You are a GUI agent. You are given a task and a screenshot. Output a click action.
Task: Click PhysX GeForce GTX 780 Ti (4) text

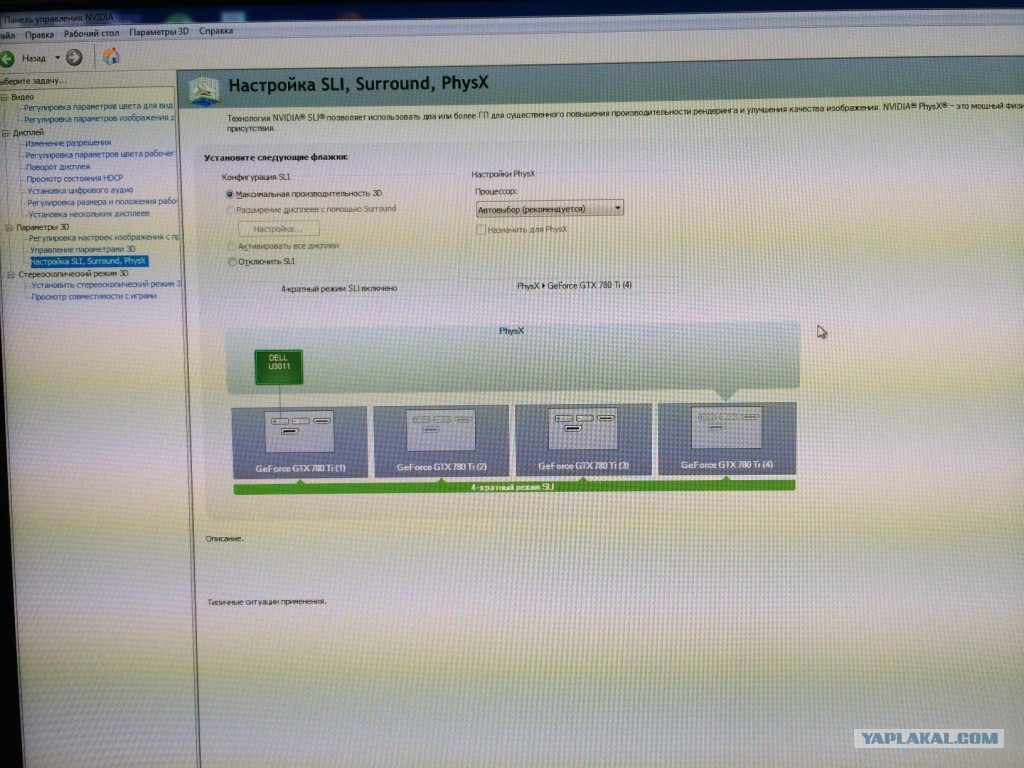(x=574, y=285)
